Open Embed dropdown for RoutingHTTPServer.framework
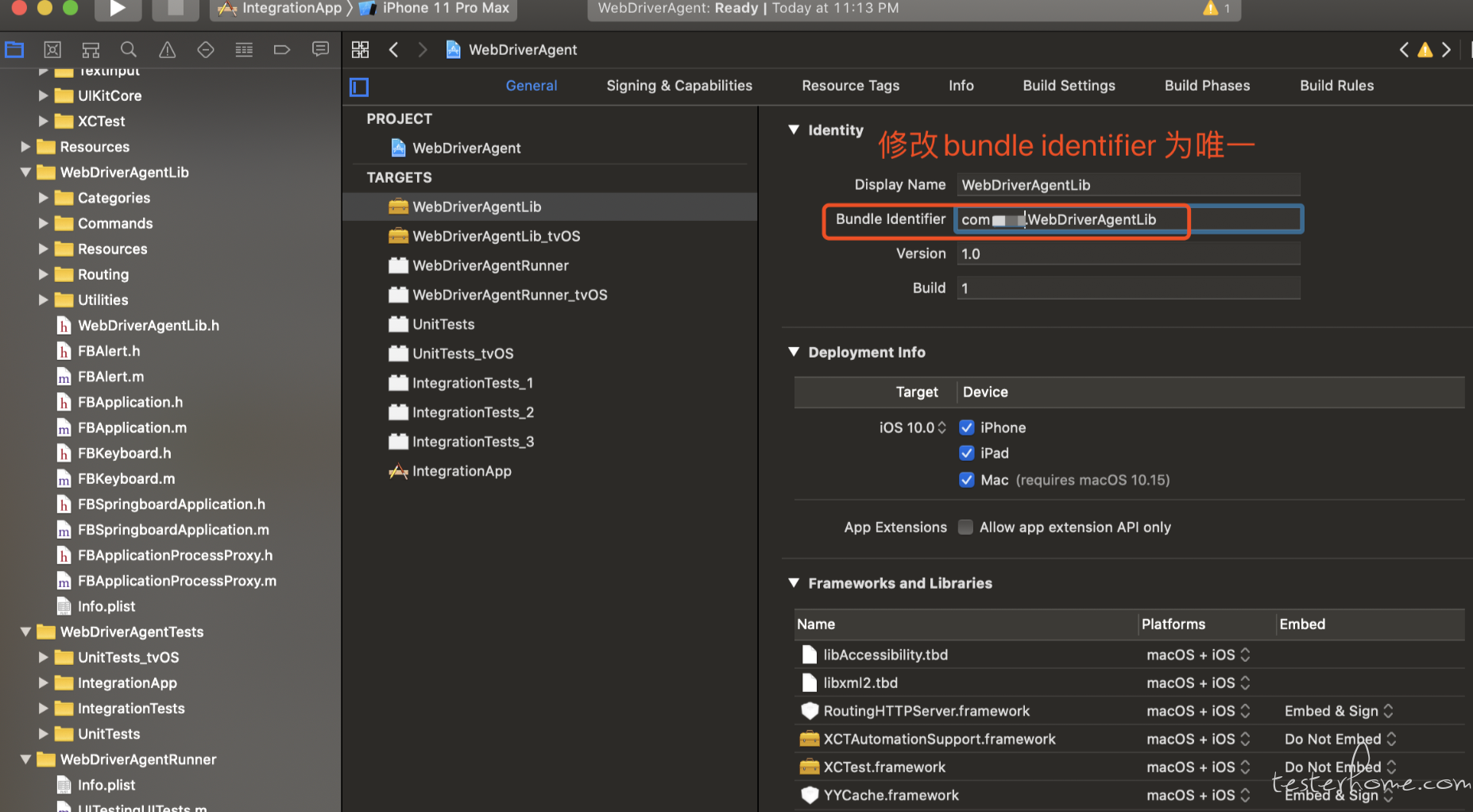 [x=1339, y=711]
